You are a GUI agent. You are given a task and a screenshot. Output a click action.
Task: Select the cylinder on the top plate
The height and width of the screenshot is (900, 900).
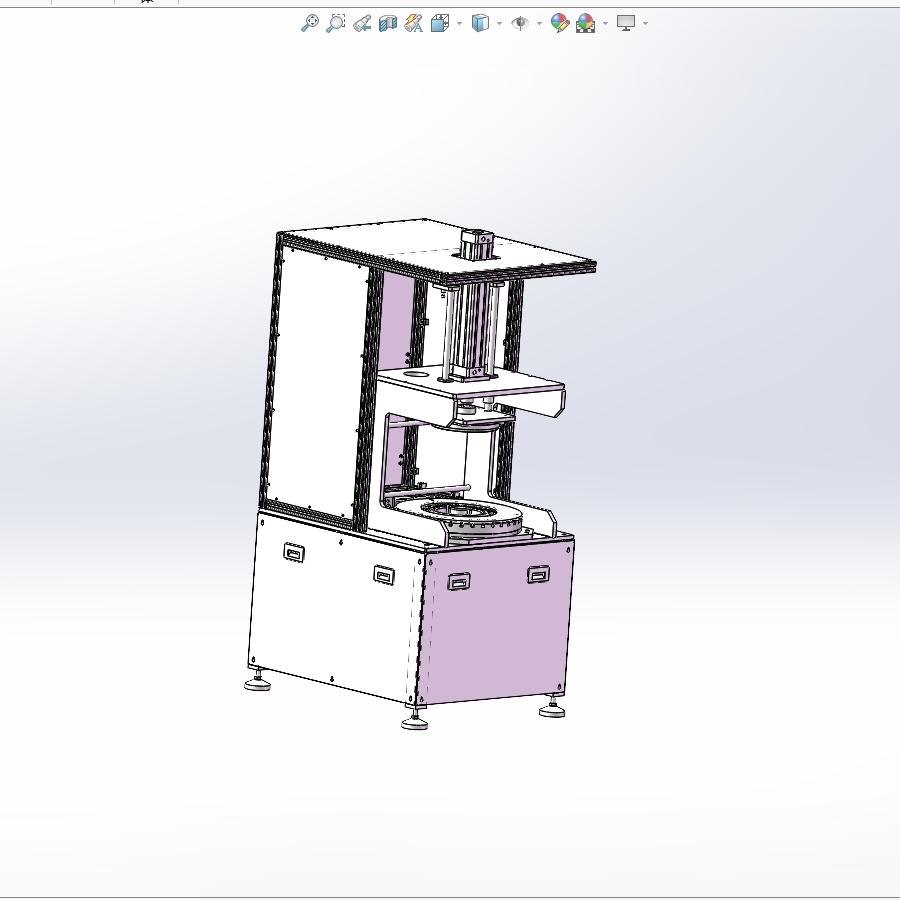pos(476,243)
